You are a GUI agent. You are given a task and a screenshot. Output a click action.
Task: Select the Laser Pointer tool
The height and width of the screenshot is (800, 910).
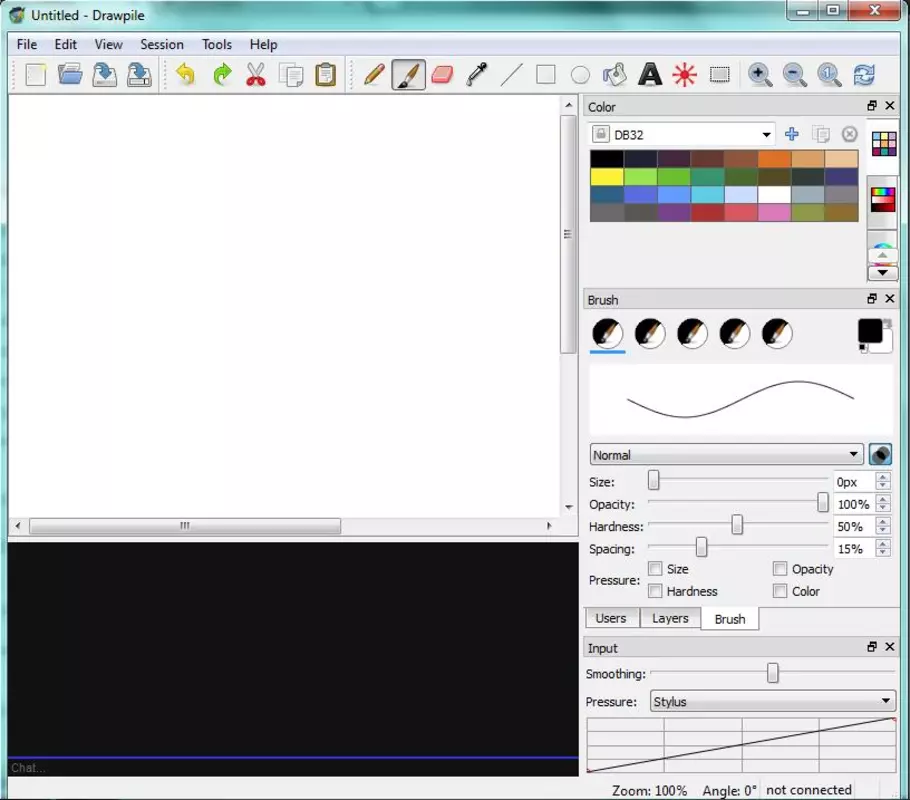[x=685, y=75]
